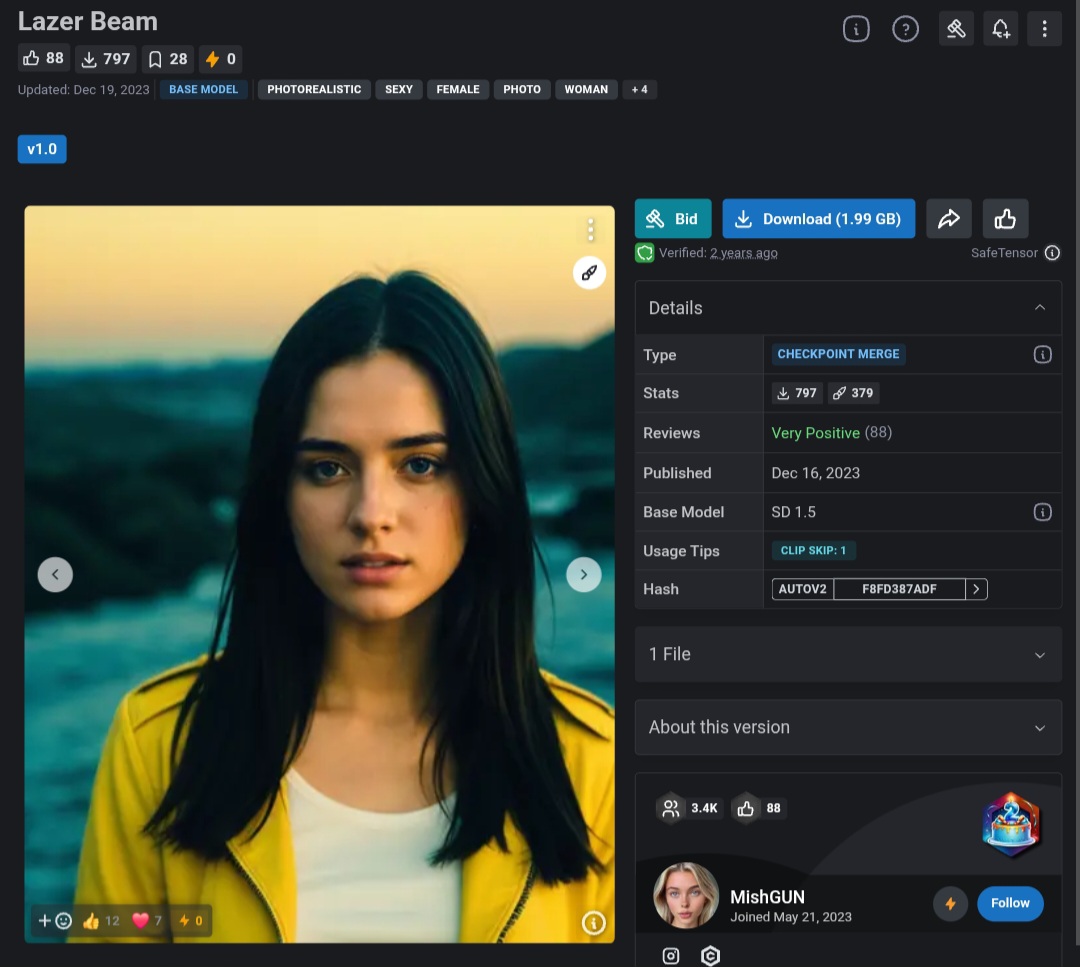
Task: Click the image info icon at bottom right
Action: (594, 923)
